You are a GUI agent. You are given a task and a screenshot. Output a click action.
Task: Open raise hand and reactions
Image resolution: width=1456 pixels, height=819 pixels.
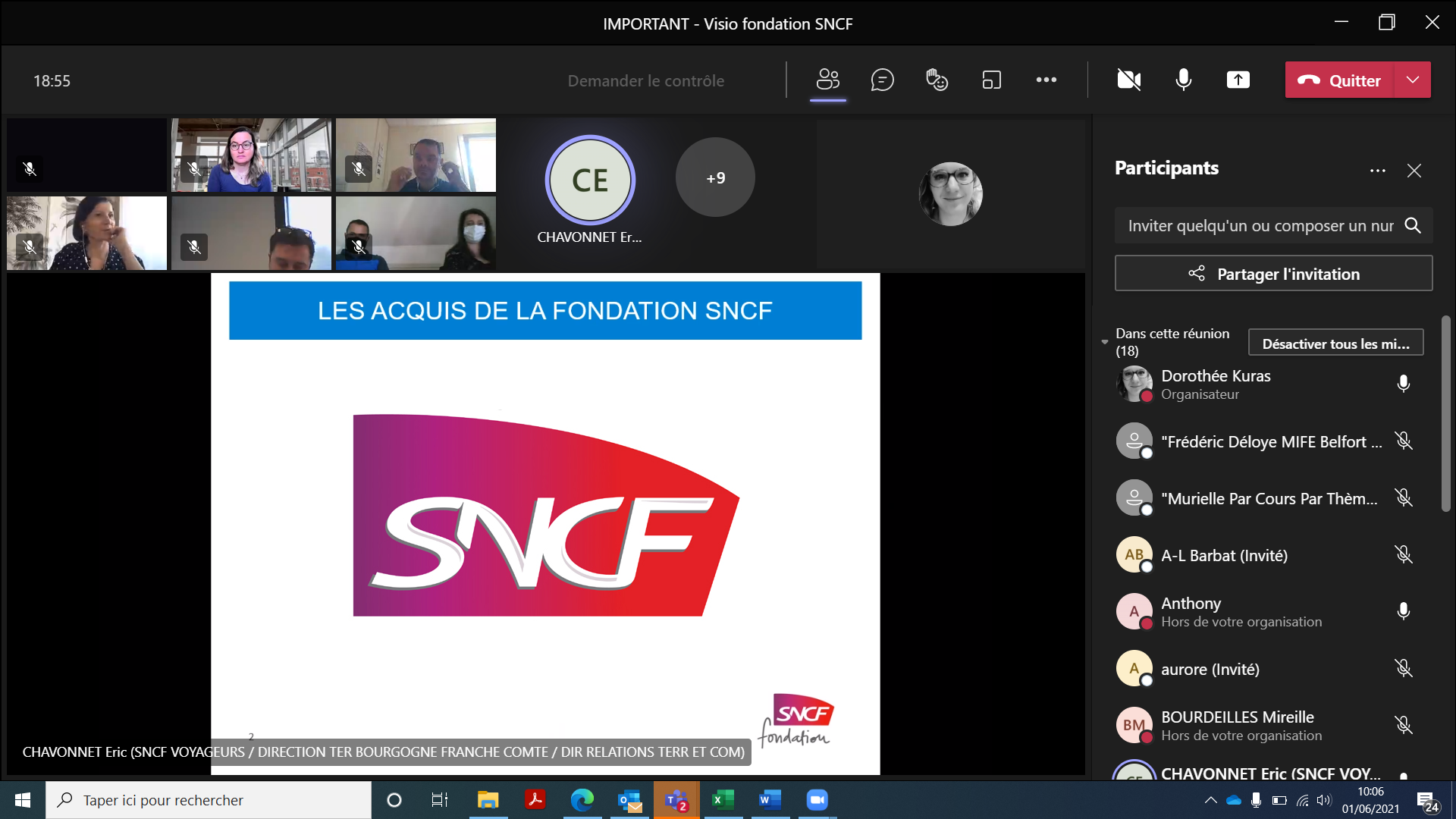coord(937,80)
